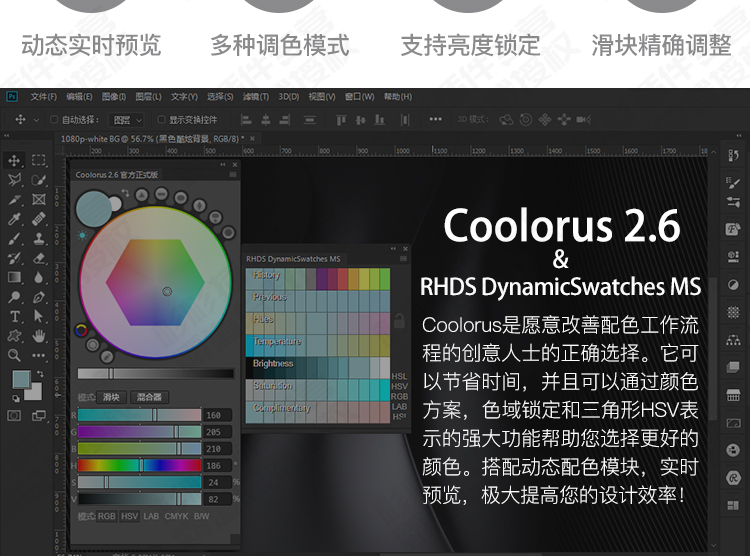Screen dimensions: 750x556
Task: Enable the 自动选择 checkbox
Action: [54, 120]
